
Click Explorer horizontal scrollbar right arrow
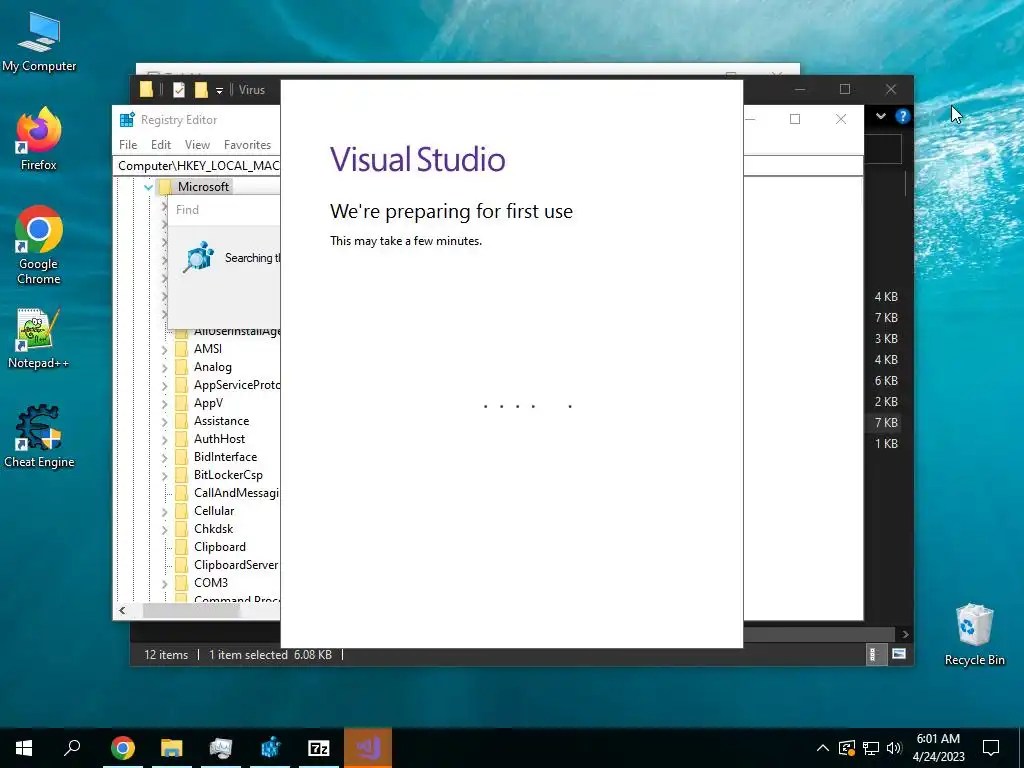904,634
